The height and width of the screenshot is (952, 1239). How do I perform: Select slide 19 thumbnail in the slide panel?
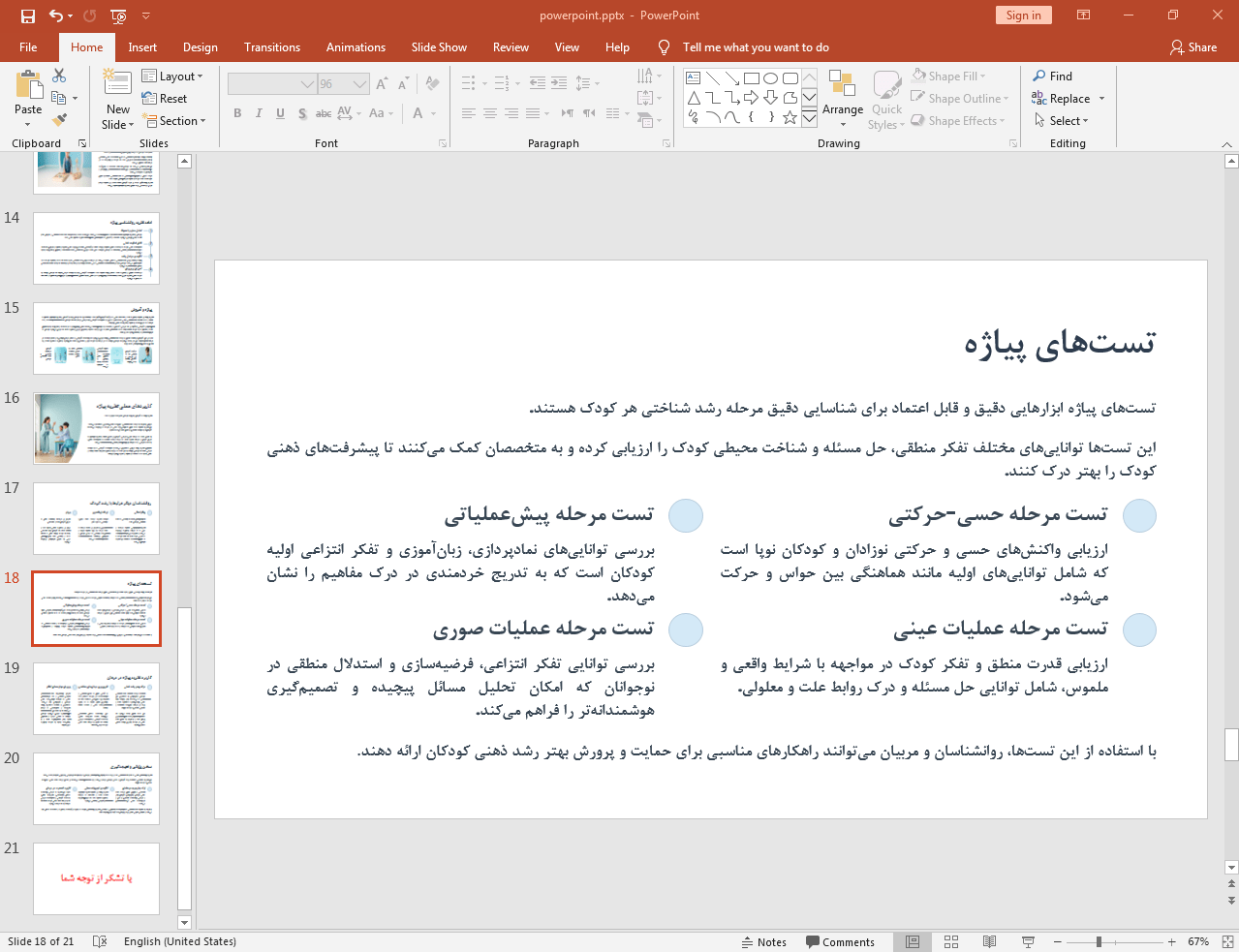(x=96, y=698)
